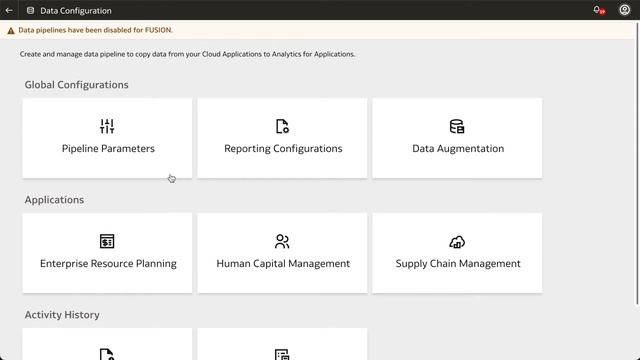640x360 pixels.
Task: Open the user profile menu
Action: click(x=624, y=10)
